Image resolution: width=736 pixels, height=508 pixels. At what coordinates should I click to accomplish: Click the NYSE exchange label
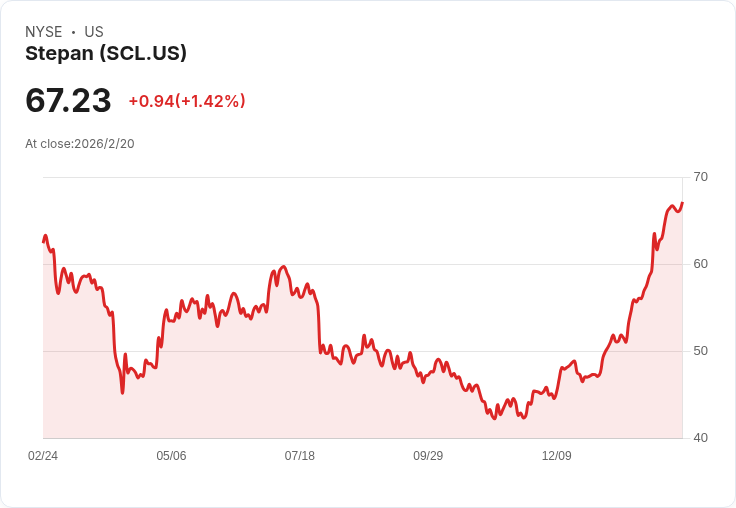point(44,32)
